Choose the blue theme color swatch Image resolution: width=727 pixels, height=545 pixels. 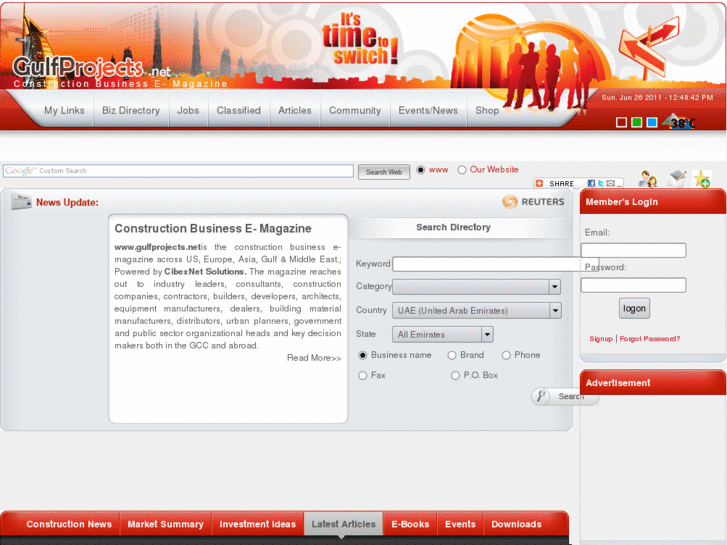[x=652, y=122]
